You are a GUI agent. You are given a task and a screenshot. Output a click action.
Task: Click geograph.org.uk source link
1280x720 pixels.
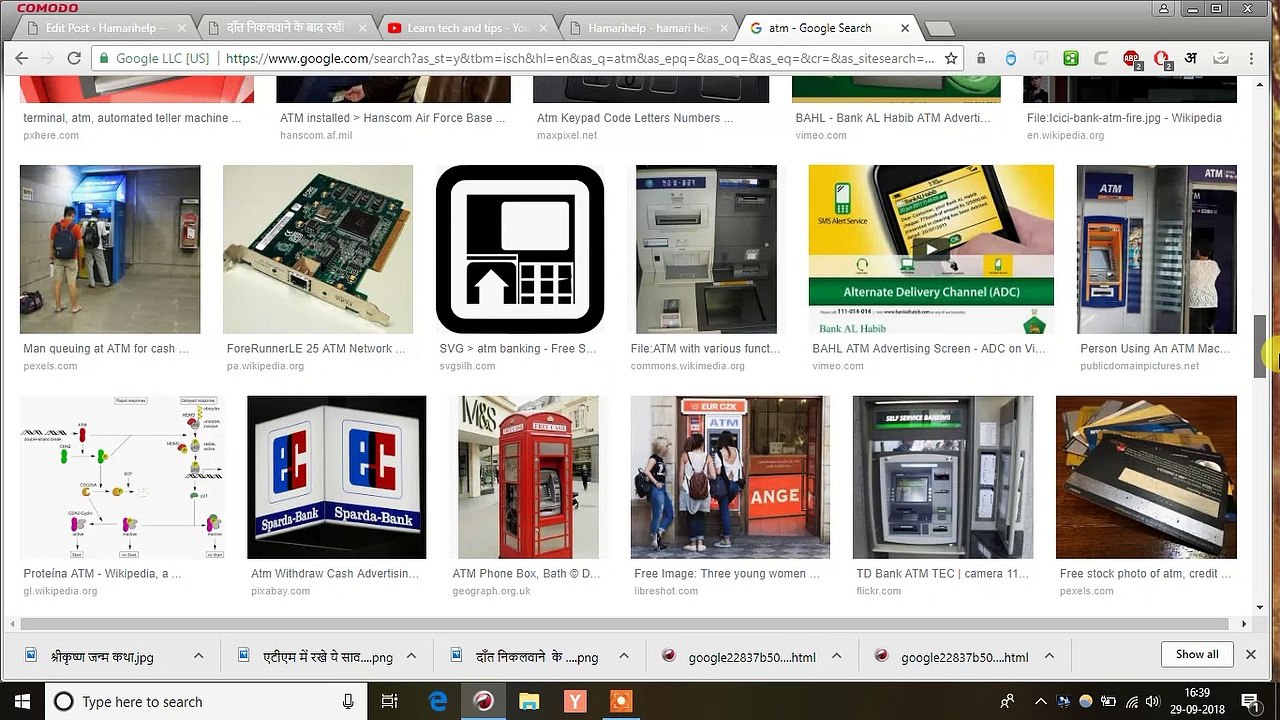coord(491,591)
